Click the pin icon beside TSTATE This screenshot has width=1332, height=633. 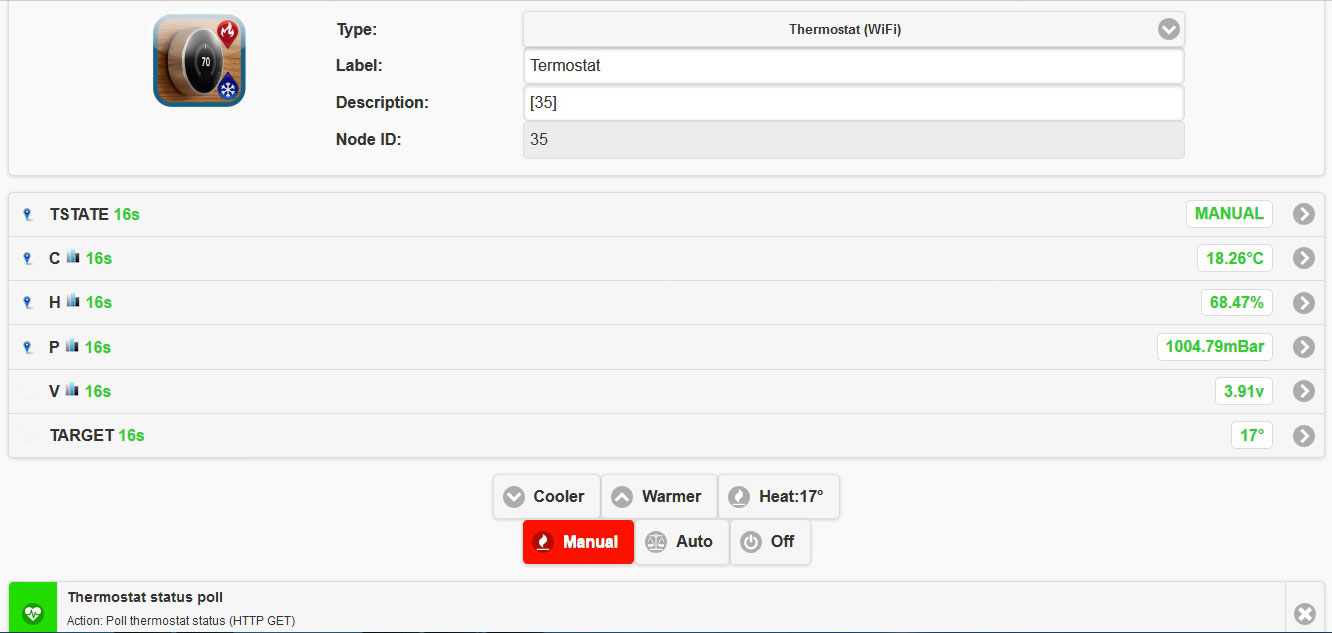(28, 214)
